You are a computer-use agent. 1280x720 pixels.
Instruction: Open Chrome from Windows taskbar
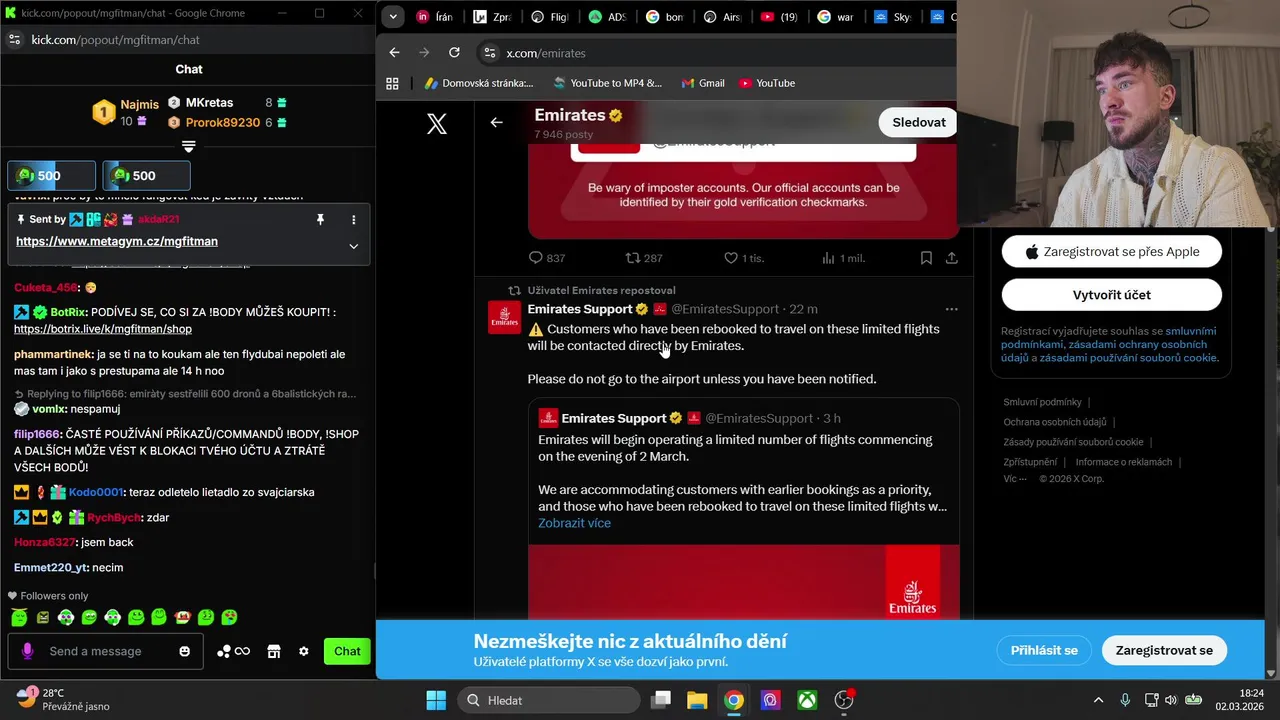[x=734, y=700]
